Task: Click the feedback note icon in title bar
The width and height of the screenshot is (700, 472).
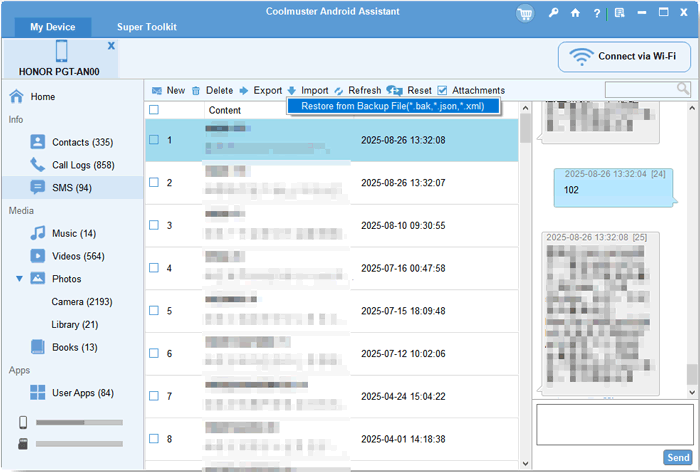Action: (x=620, y=13)
